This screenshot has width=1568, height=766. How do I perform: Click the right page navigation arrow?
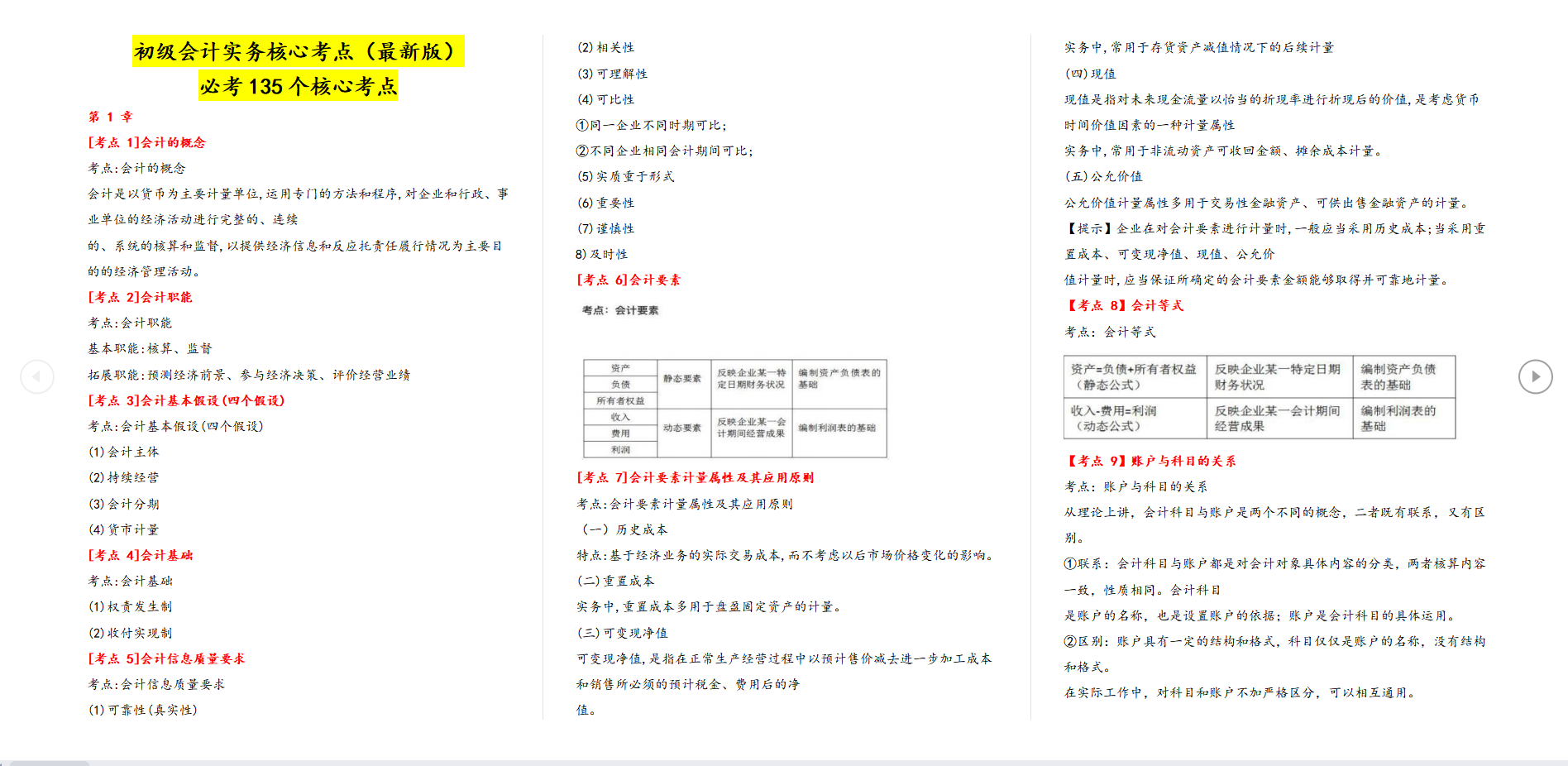coord(1536,376)
